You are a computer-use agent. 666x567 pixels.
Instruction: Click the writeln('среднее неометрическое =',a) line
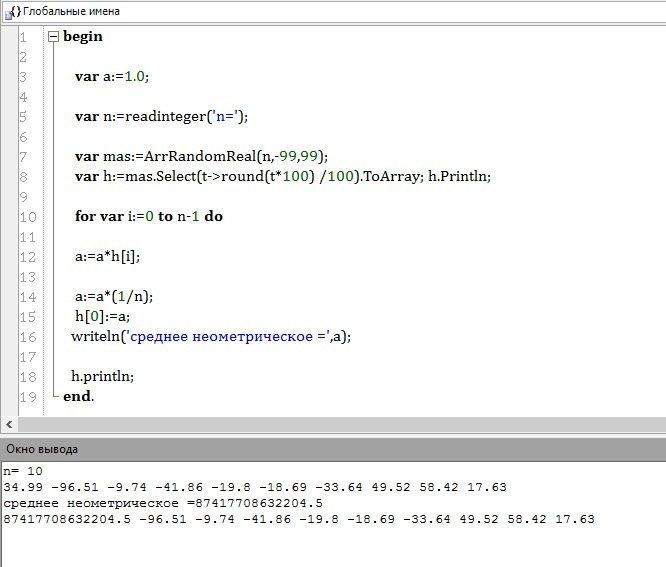[x=211, y=337]
